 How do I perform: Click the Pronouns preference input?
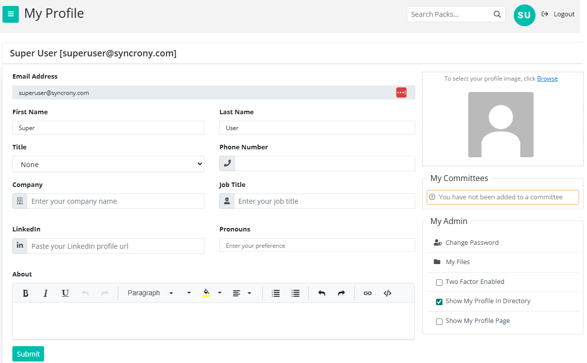(317, 245)
